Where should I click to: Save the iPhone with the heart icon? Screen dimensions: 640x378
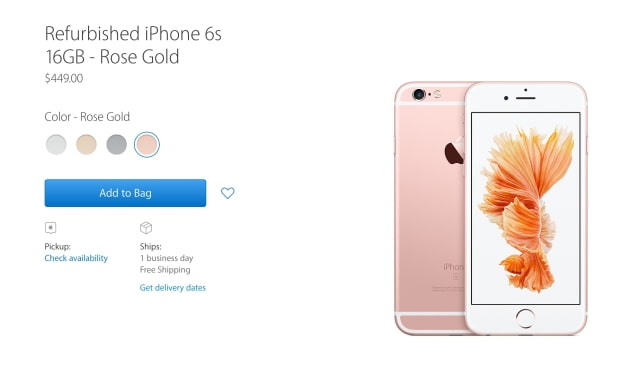click(227, 193)
